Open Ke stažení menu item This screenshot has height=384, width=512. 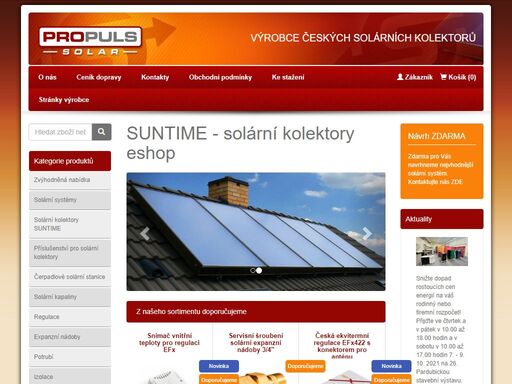[288, 77]
